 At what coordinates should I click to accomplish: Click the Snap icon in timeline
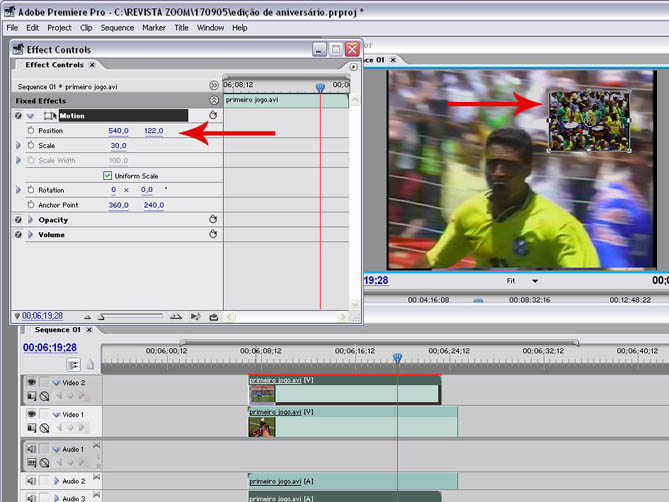(73, 365)
